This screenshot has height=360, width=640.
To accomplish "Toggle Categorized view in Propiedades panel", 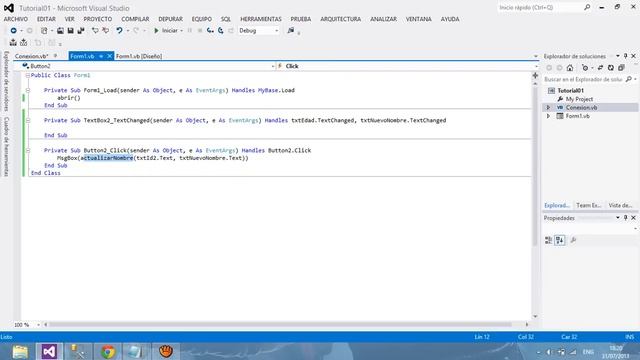I will [x=549, y=240].
